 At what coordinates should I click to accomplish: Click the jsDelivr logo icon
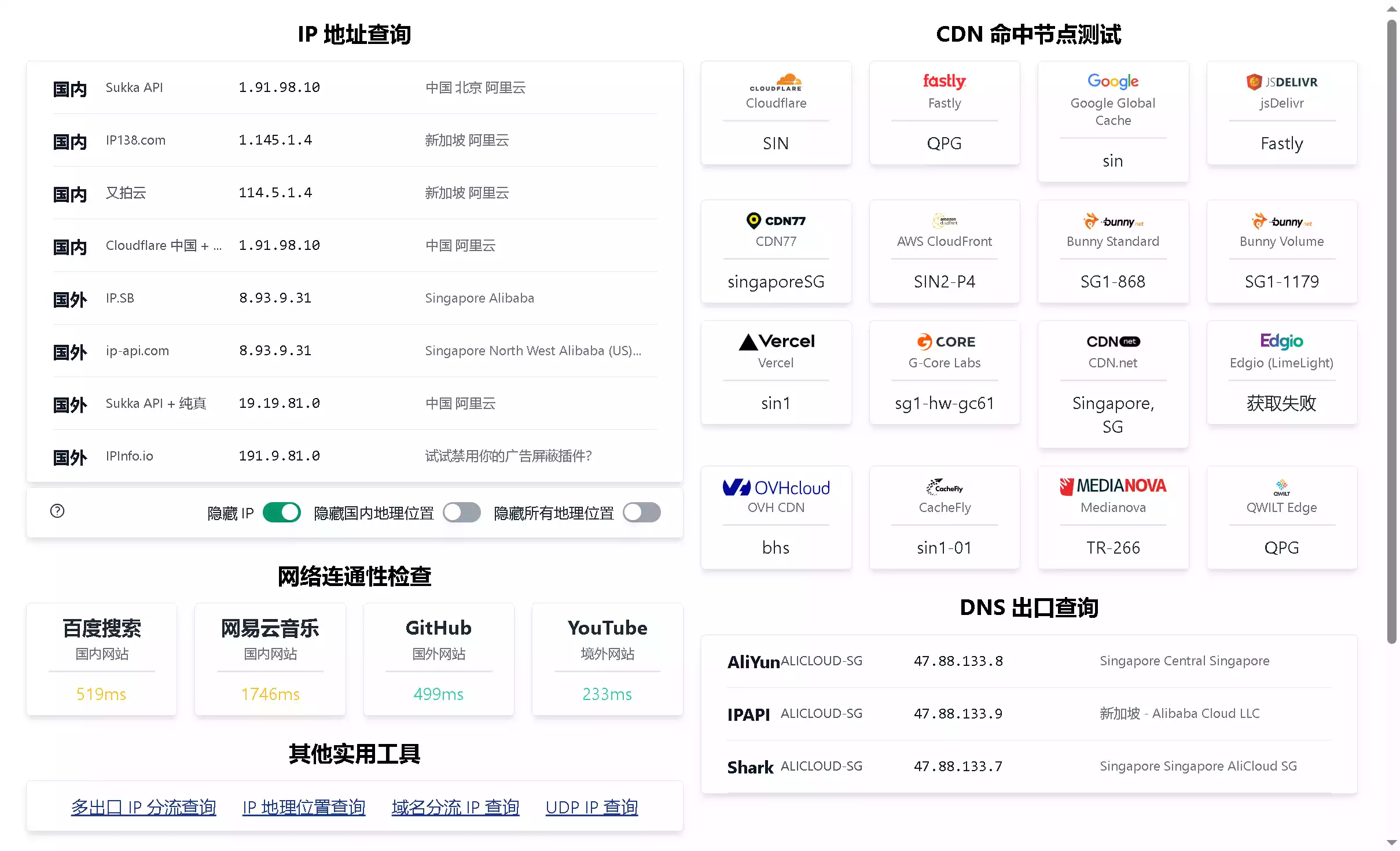tap(1254, 82)
